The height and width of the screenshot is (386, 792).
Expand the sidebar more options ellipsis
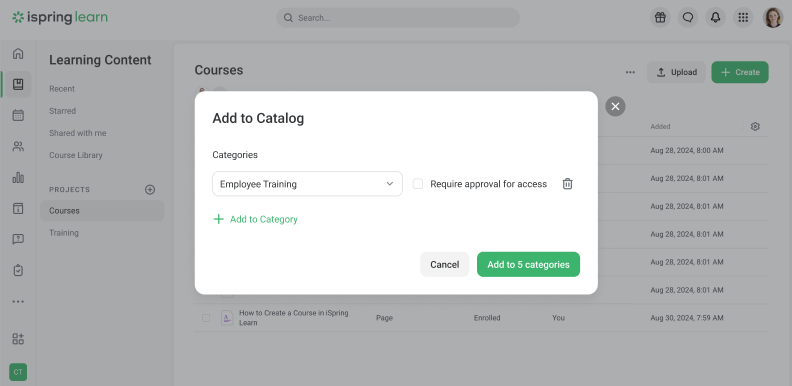pos(18,302)
